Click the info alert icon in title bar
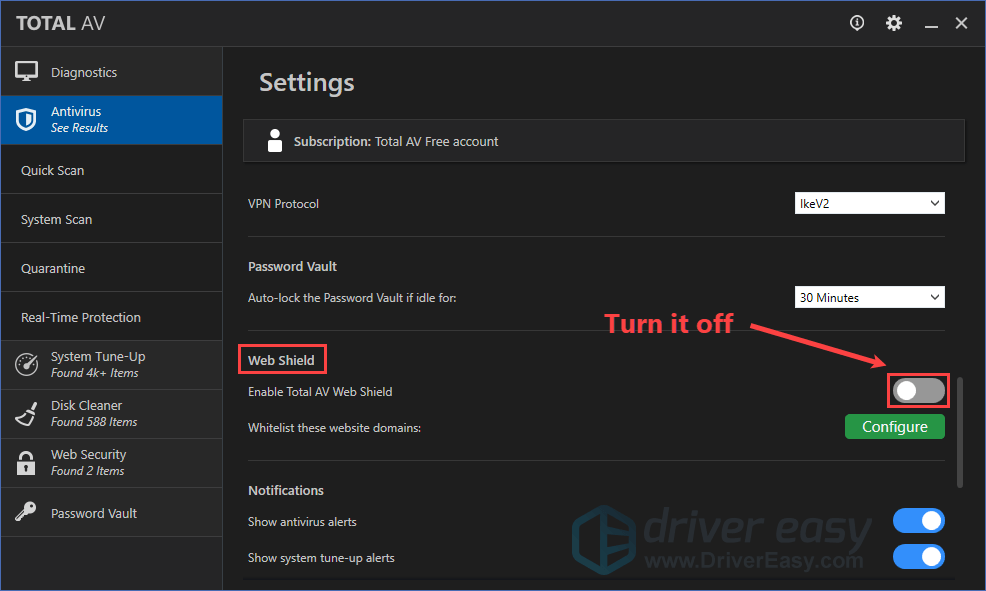This screenshot has height=591, width=986. coord(857,23)
